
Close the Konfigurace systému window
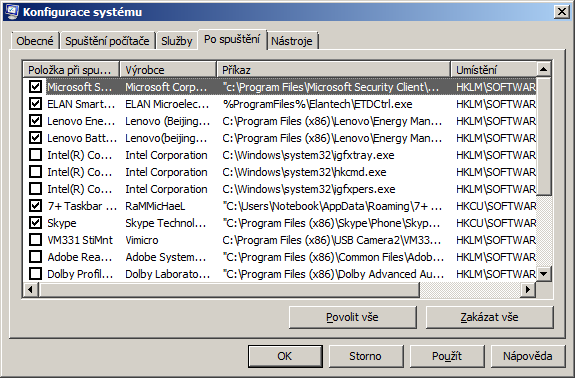562,12
